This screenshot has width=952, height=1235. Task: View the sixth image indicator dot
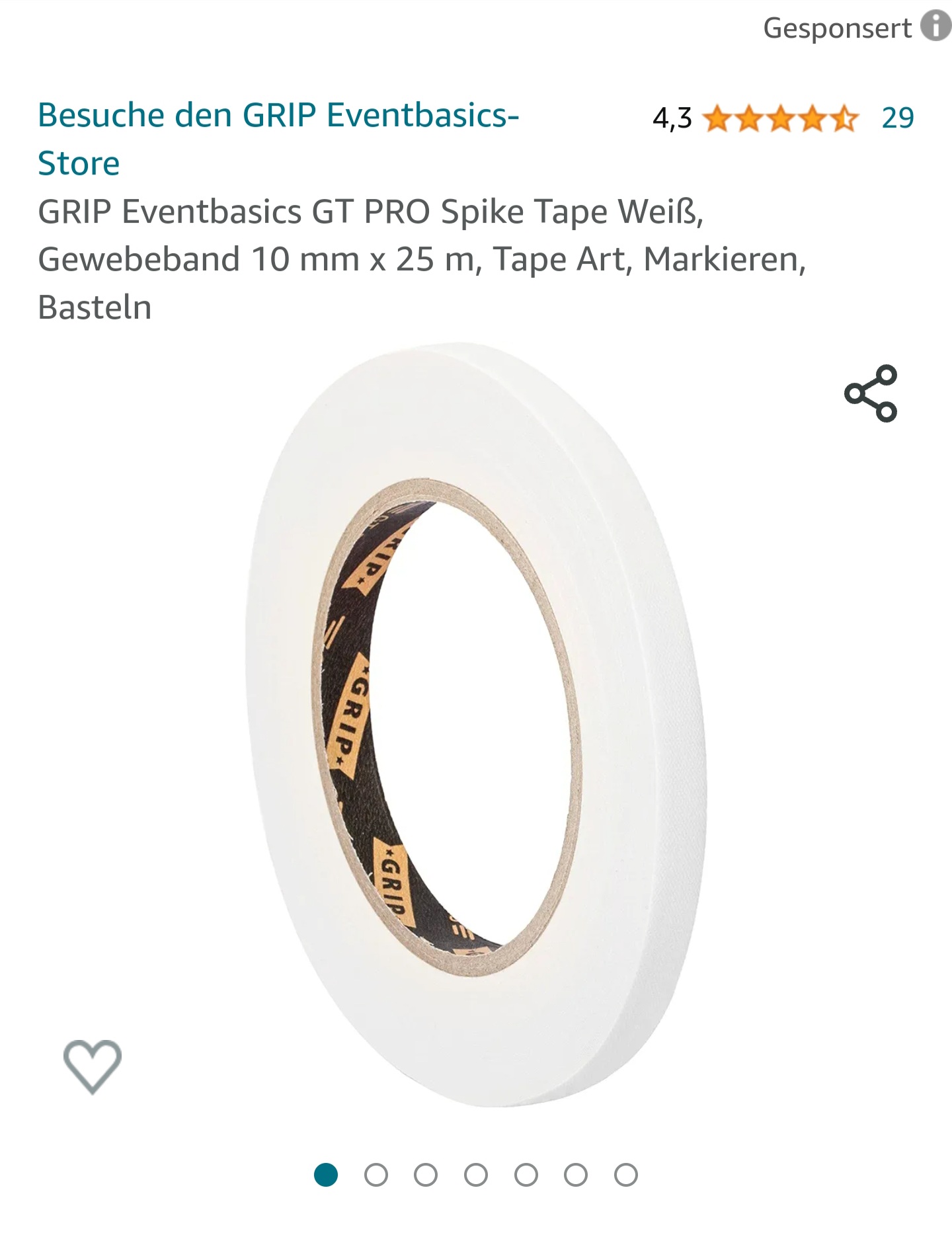576,1175
